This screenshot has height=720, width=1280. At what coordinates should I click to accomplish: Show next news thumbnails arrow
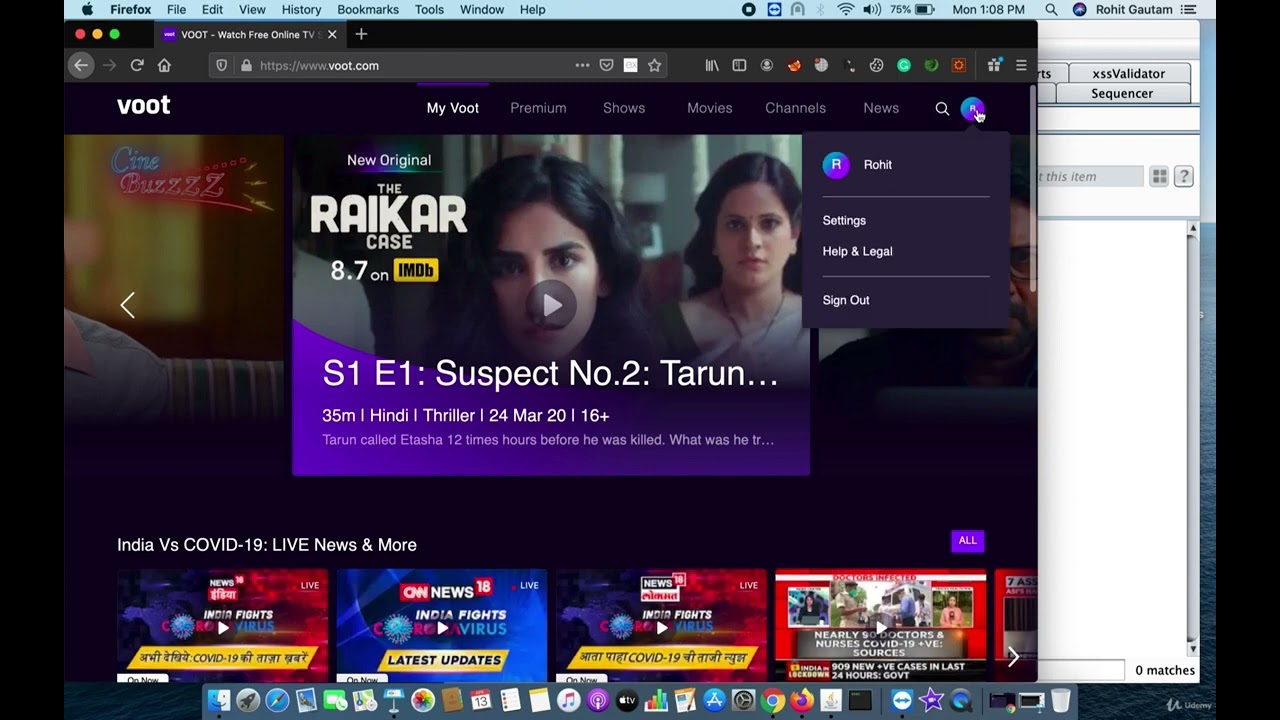(1013, 656)
